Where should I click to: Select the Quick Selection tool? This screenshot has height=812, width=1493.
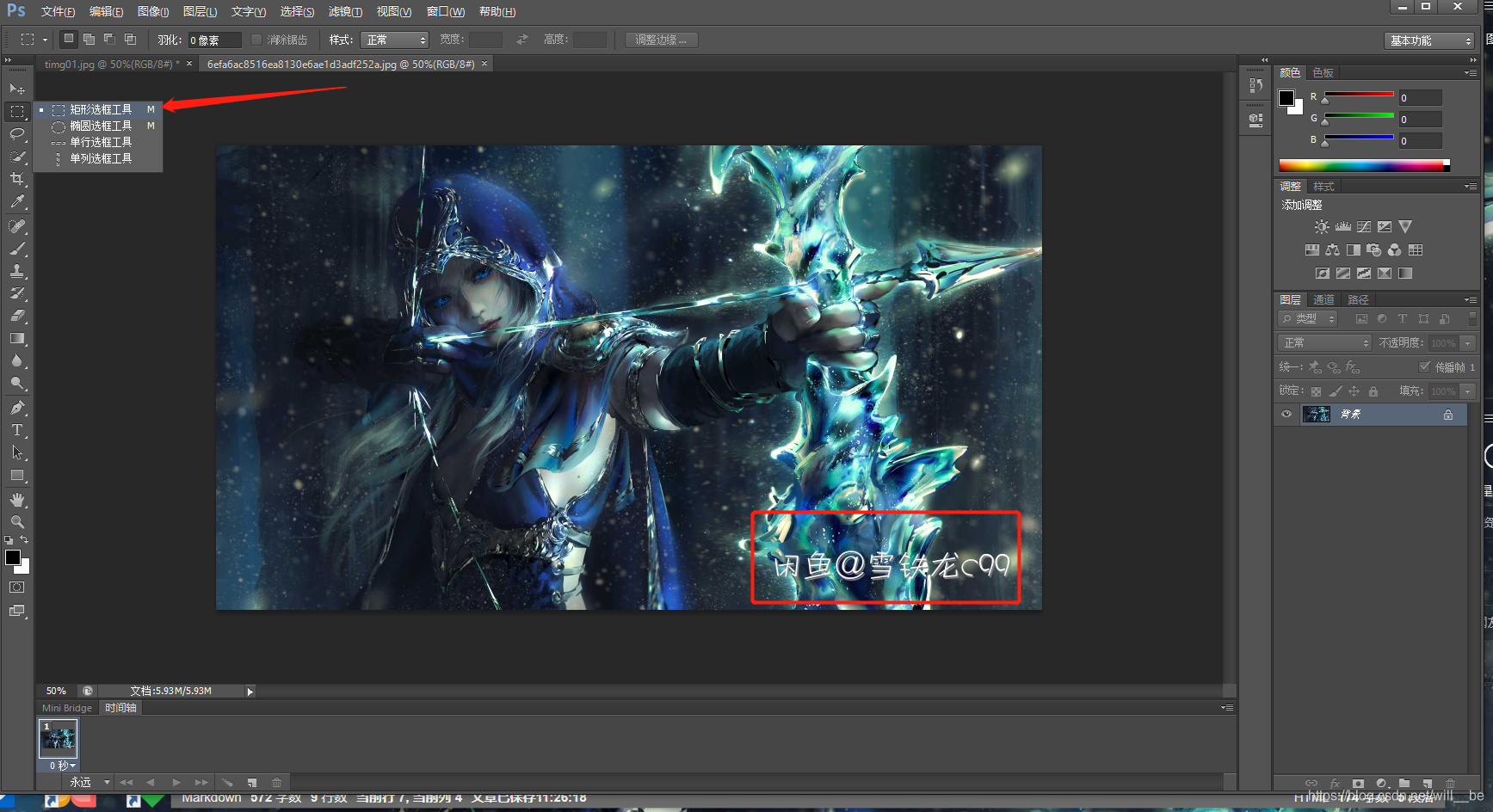[x=17, y=157]
